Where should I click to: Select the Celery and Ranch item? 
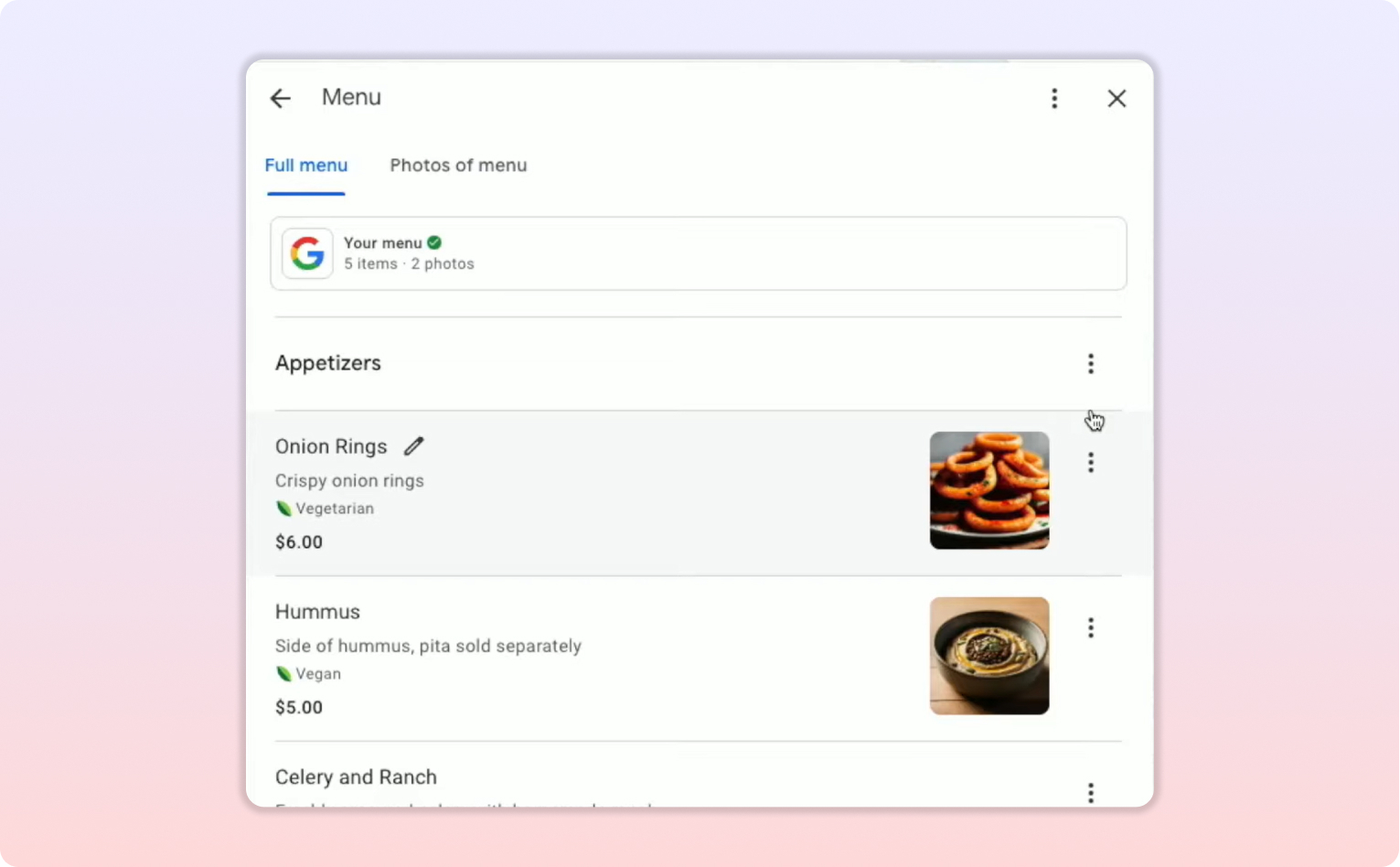(x=357, y=777)
